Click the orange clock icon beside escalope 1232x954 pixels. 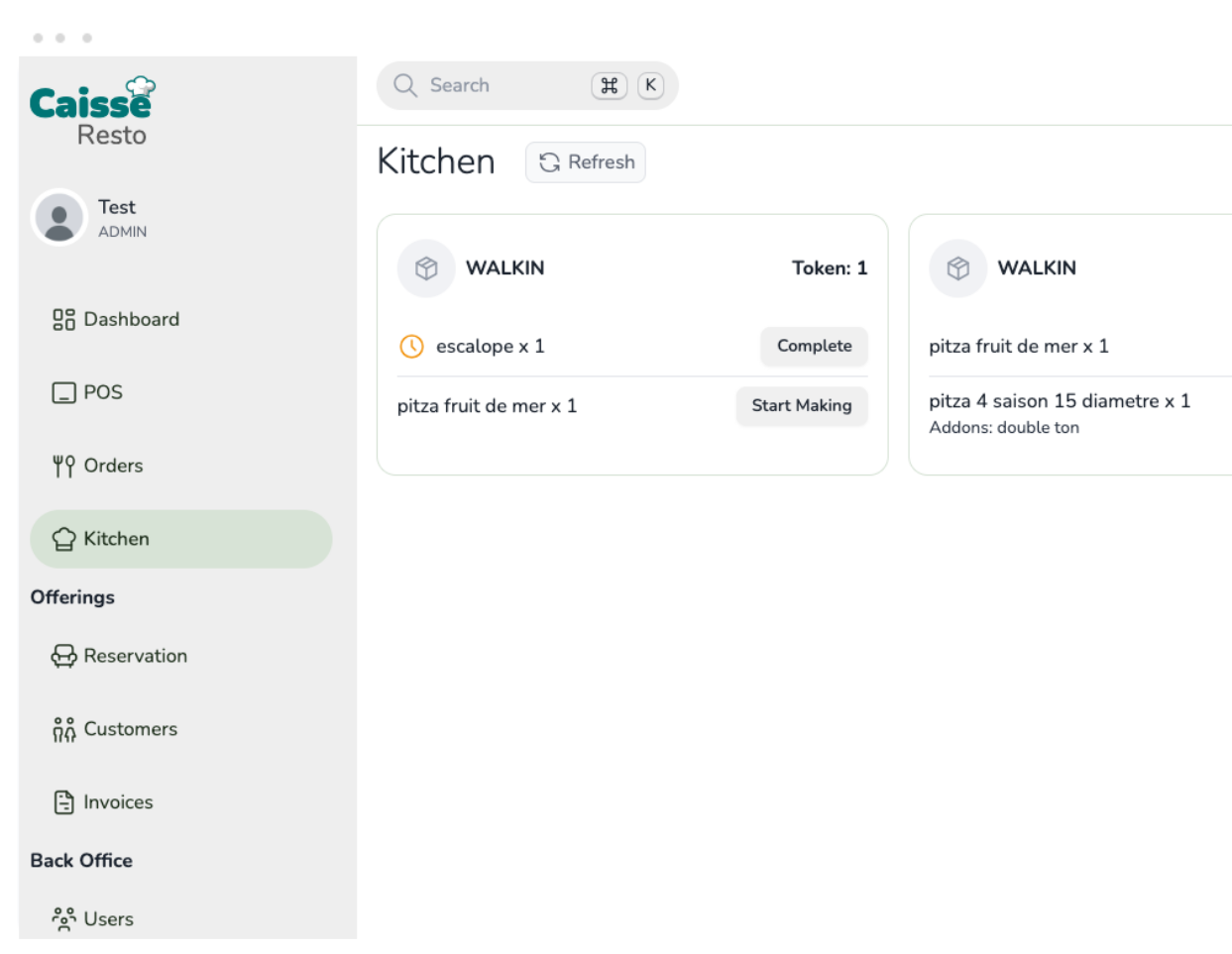(411, 346)
